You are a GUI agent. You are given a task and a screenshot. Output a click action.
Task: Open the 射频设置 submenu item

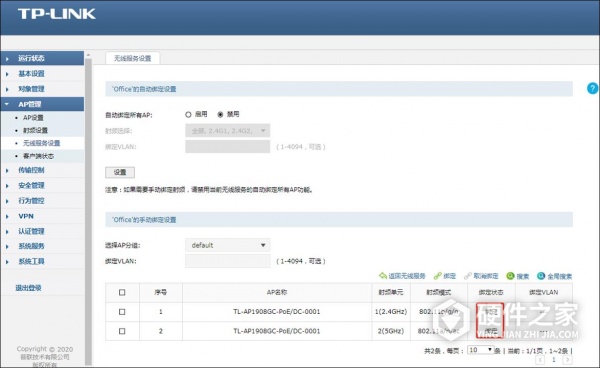[x=35, y=130]
